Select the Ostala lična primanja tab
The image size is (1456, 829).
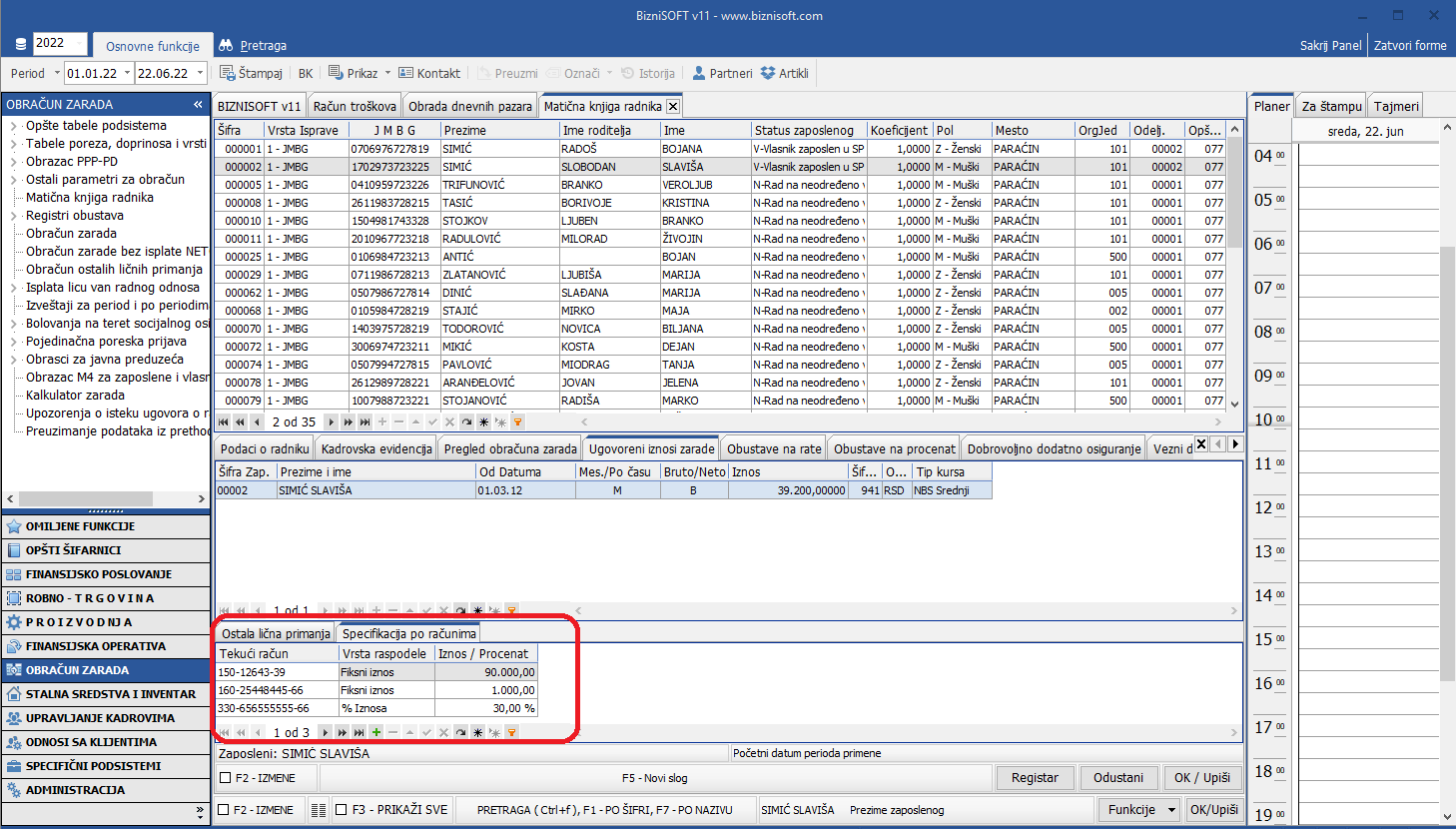click(276, 633)
